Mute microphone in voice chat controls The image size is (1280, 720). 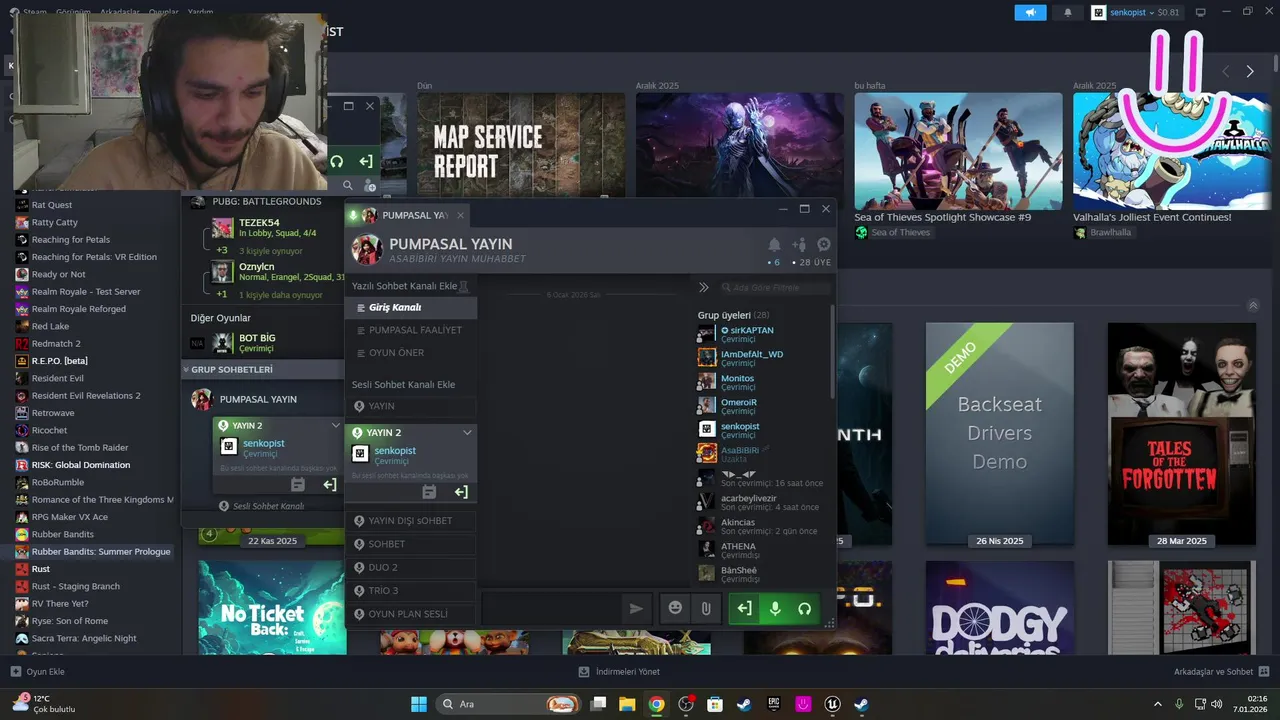pyautogui.click(x=774, y=608)
